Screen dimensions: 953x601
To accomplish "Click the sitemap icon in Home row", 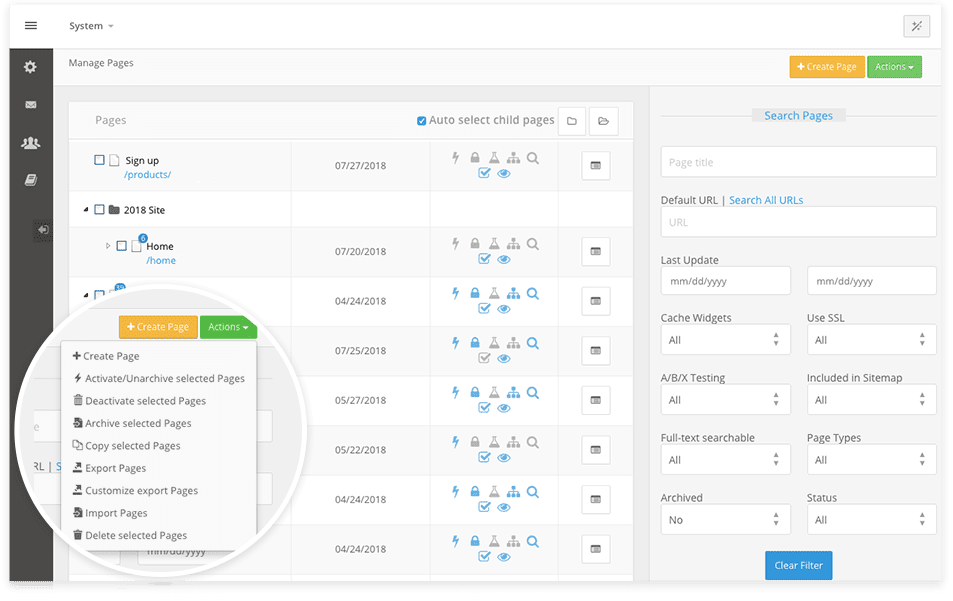I will pyautogui.click(x=513, y=244).
